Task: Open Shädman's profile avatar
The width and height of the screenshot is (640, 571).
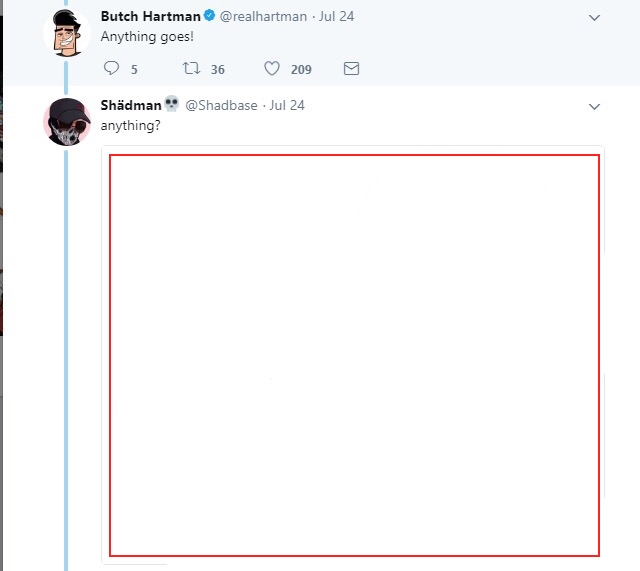Action: click(x=66, y=122)
